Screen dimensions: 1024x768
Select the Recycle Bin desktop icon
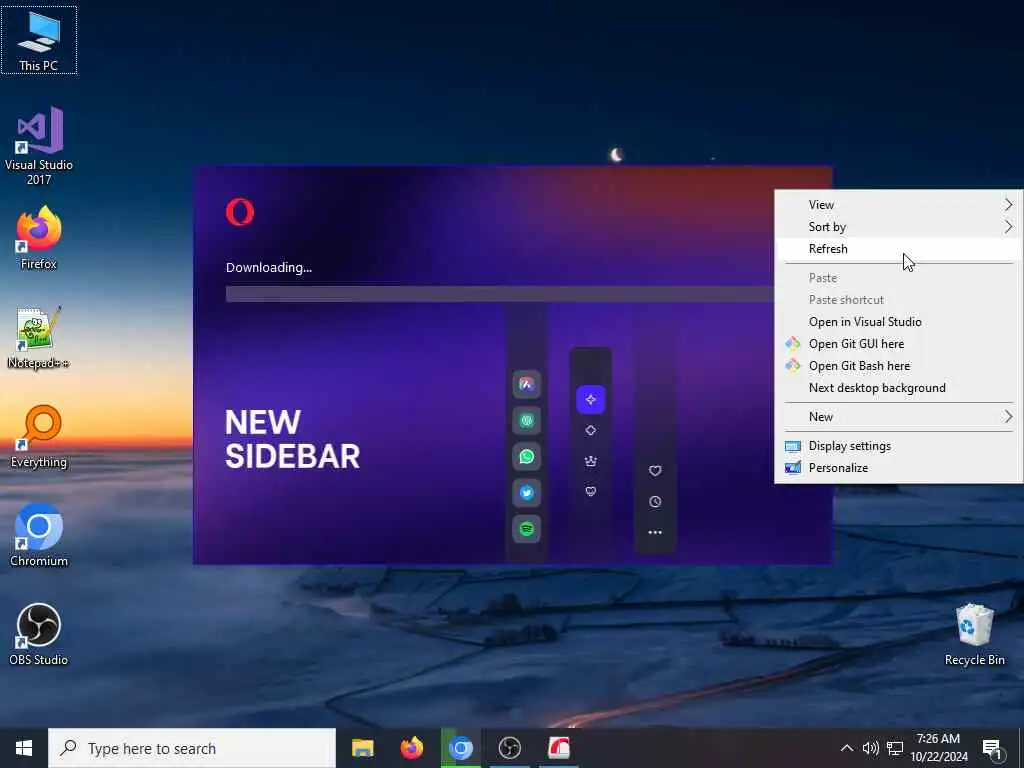[x=974, y=634]
